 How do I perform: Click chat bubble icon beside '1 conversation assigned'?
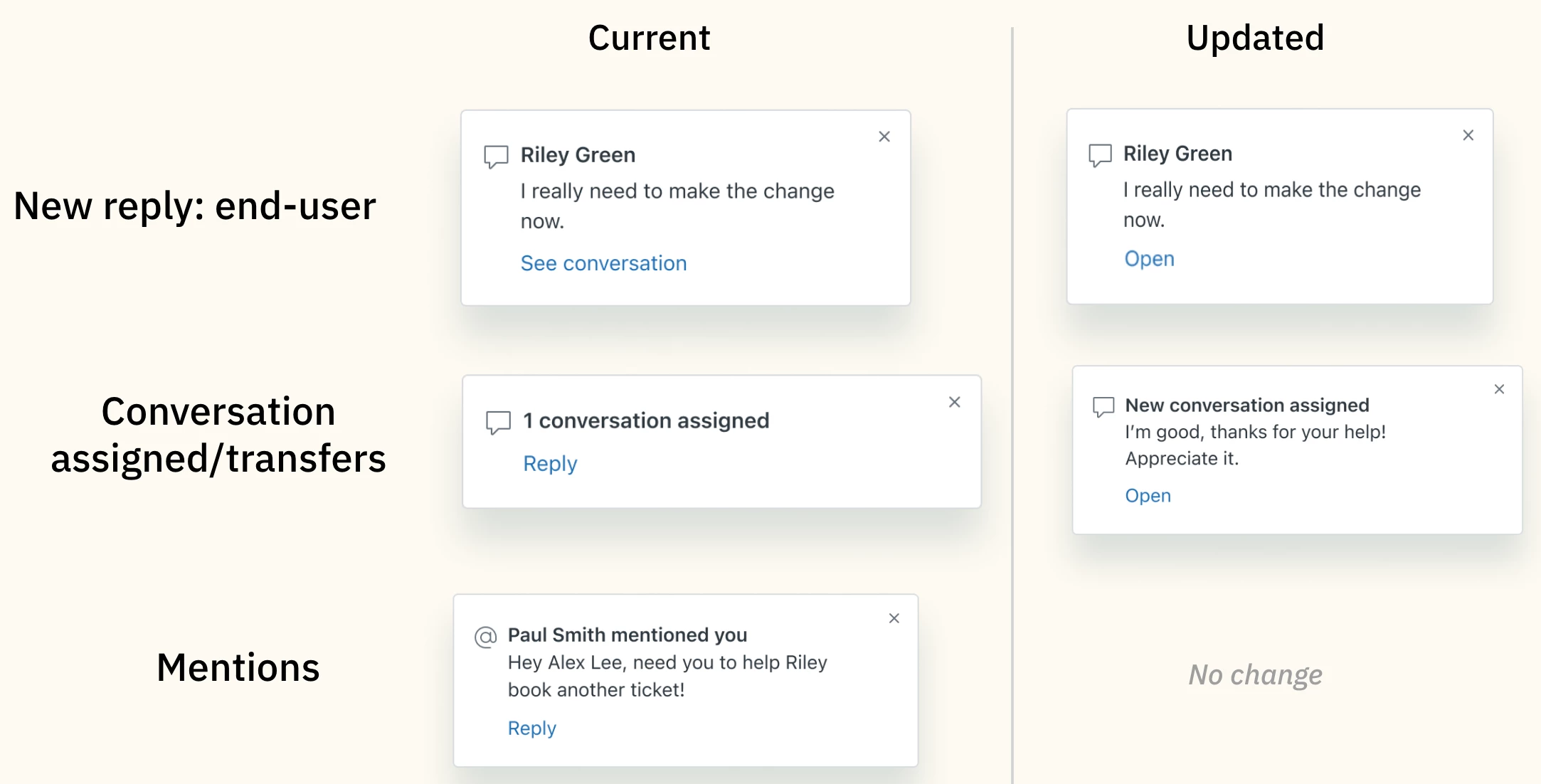pyautogui.click(x=498, y=421)
